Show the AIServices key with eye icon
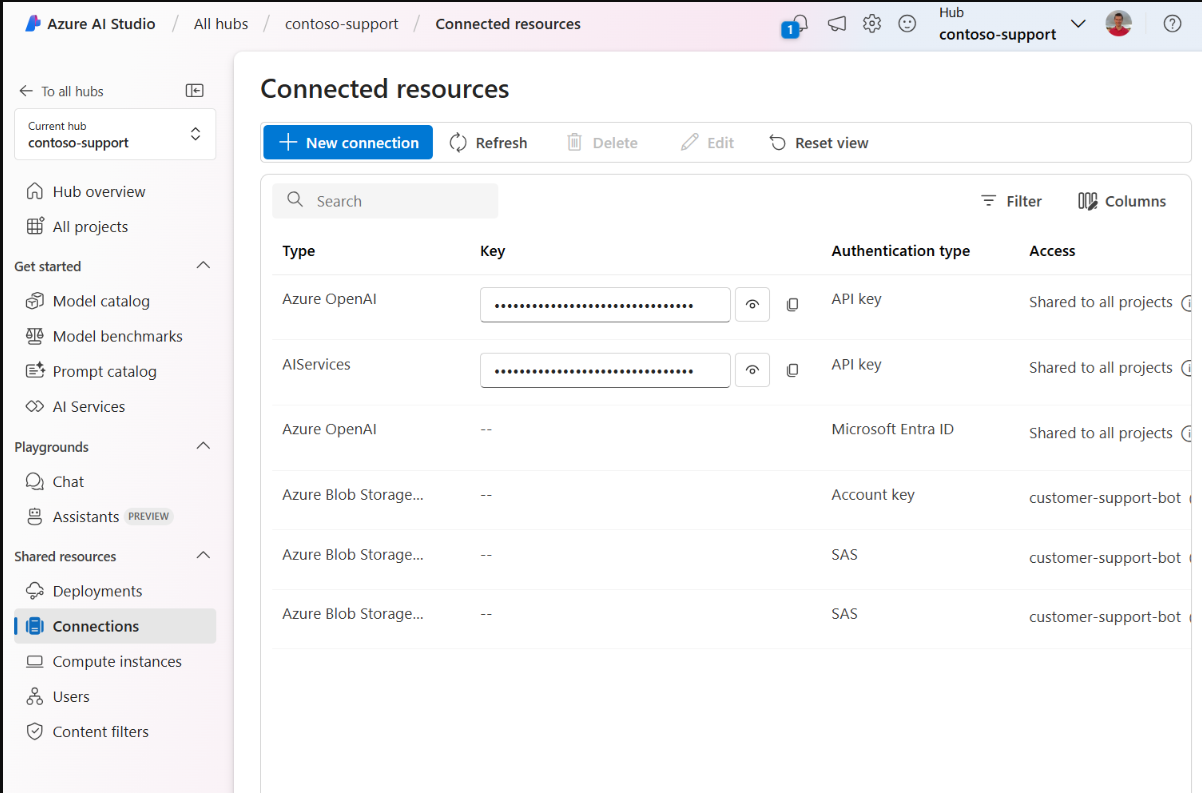1202x793 pixels. pos(752,370)
